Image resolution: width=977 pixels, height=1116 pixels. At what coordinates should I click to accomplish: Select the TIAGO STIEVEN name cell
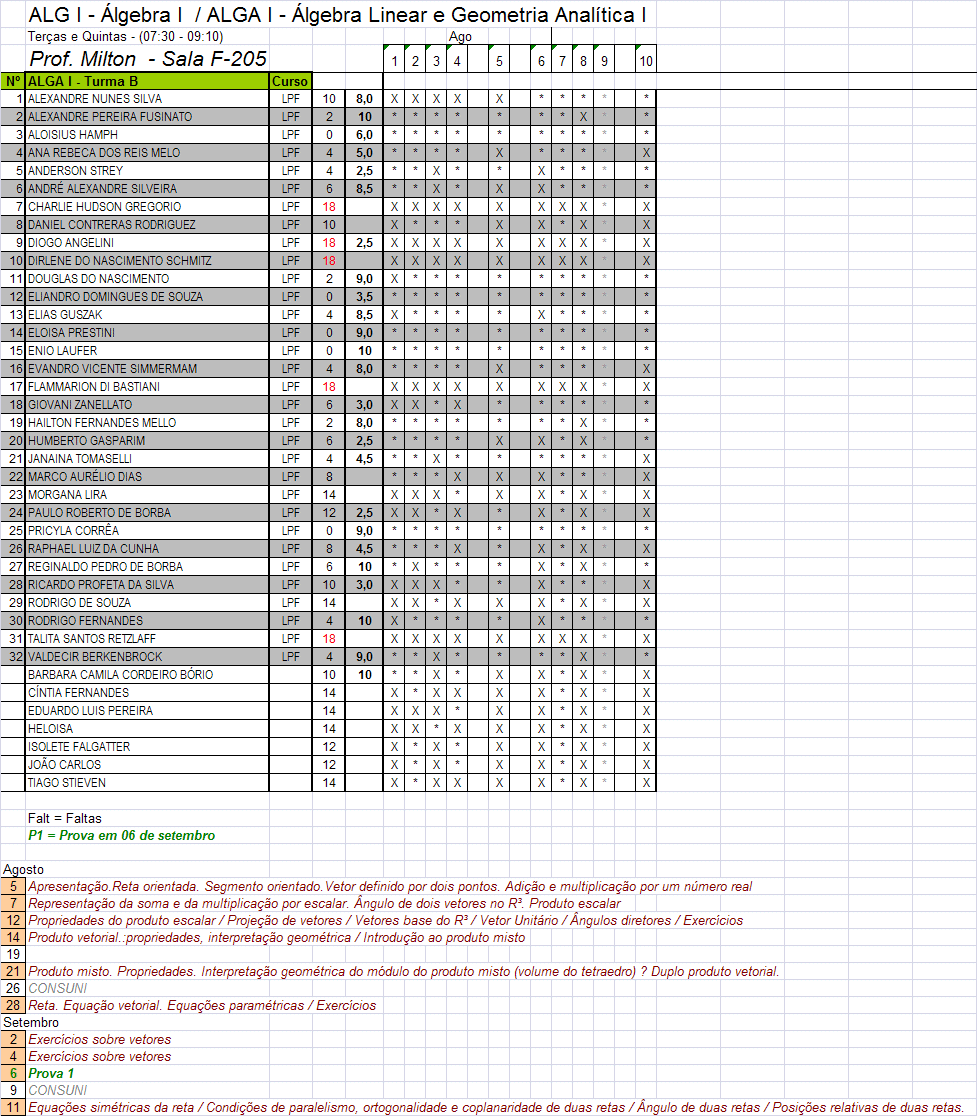(67, 783)
